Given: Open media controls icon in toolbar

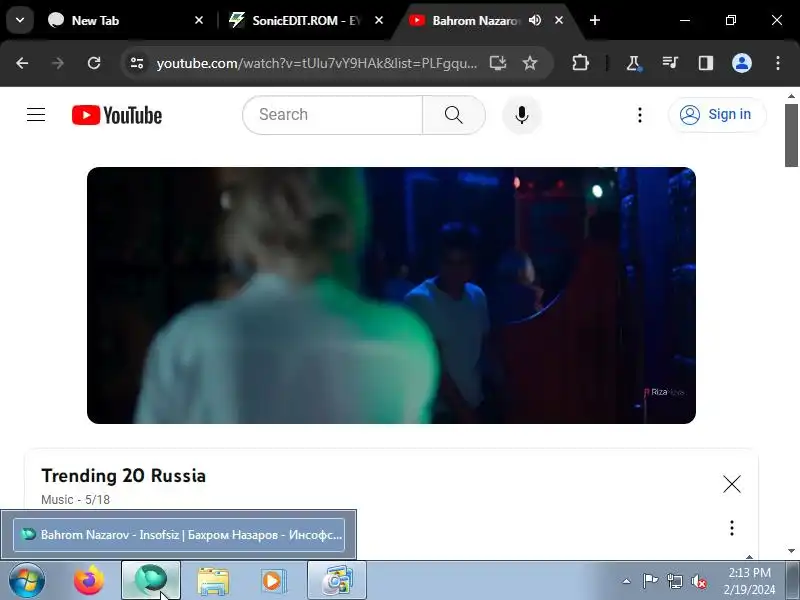Looking at the screenshot, I should tap(670, 63).
